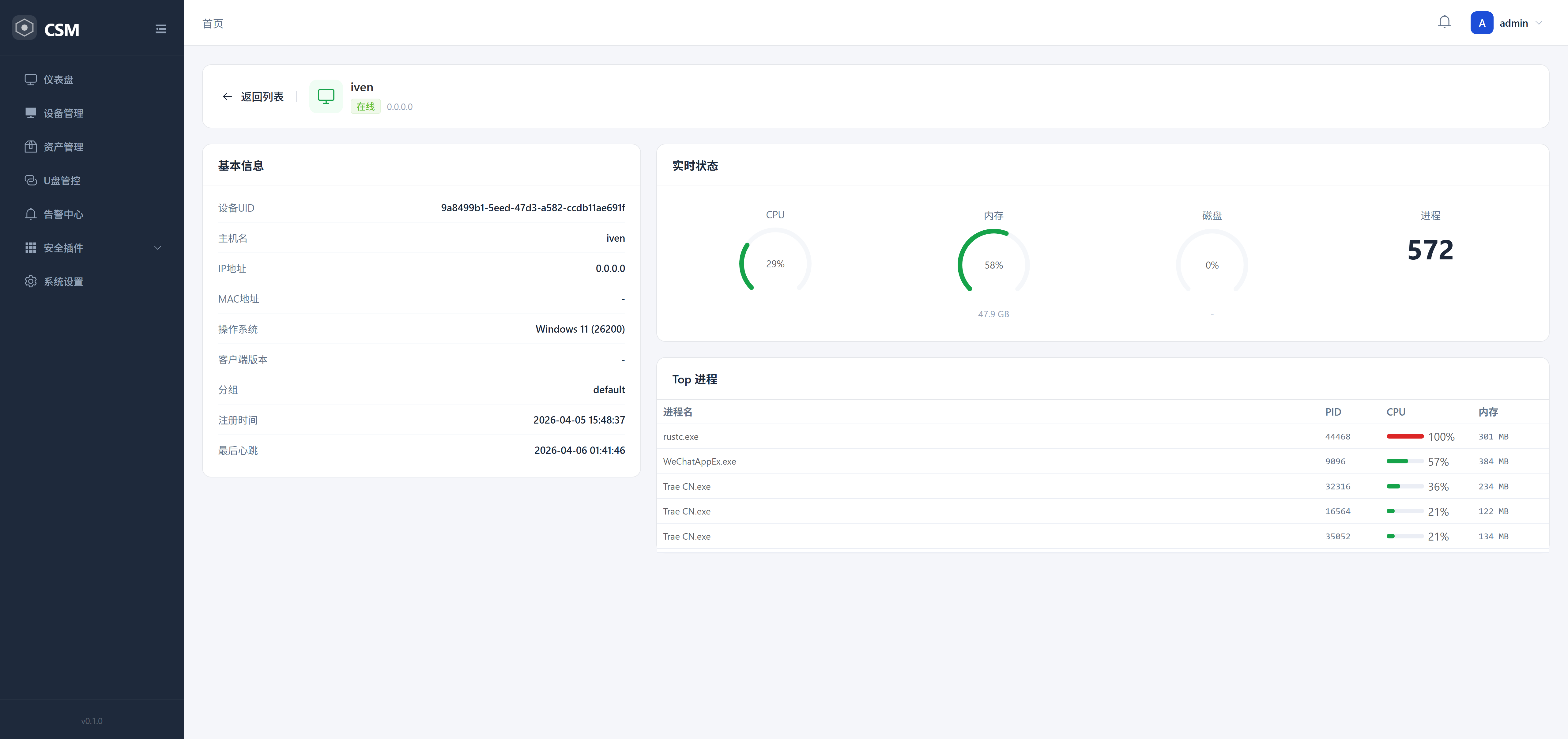This screenshot has height=739, width=1568.
Task: Click the 资产管理 sidebar icon
Action: point(30,147)
